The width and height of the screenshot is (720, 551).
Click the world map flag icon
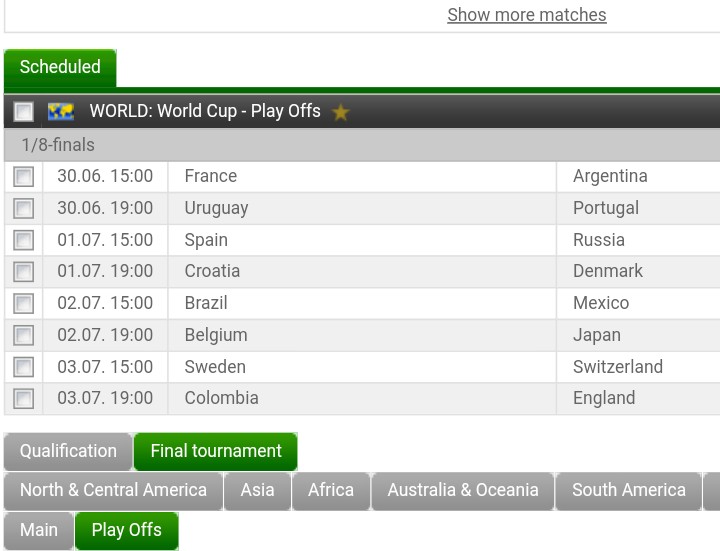61,112
